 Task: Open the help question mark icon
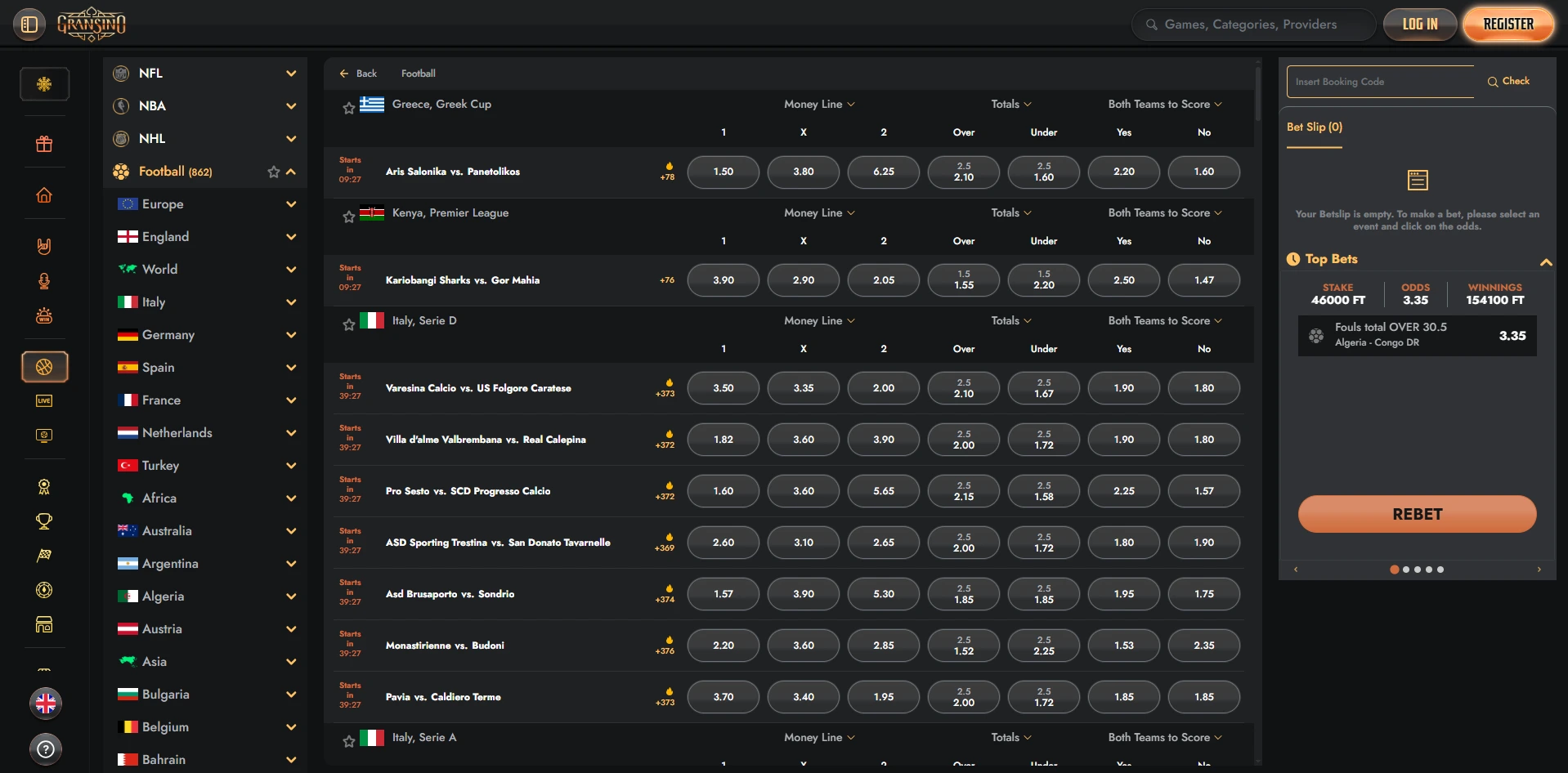[46, 748]
